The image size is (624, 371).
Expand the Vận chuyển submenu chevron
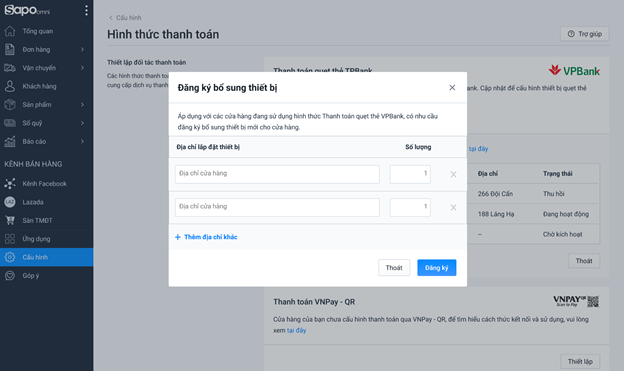point(82,68)
